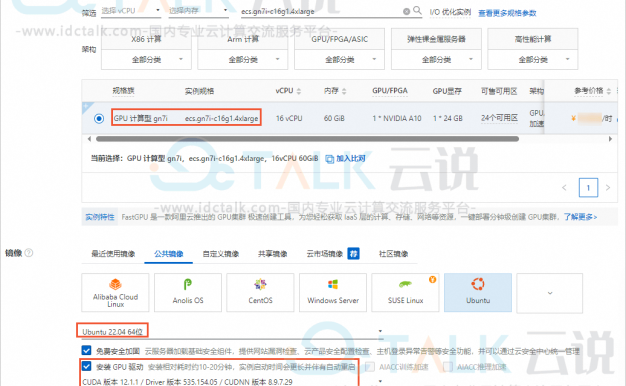Open 全部分类 dropdown under X86 计算

146,60
